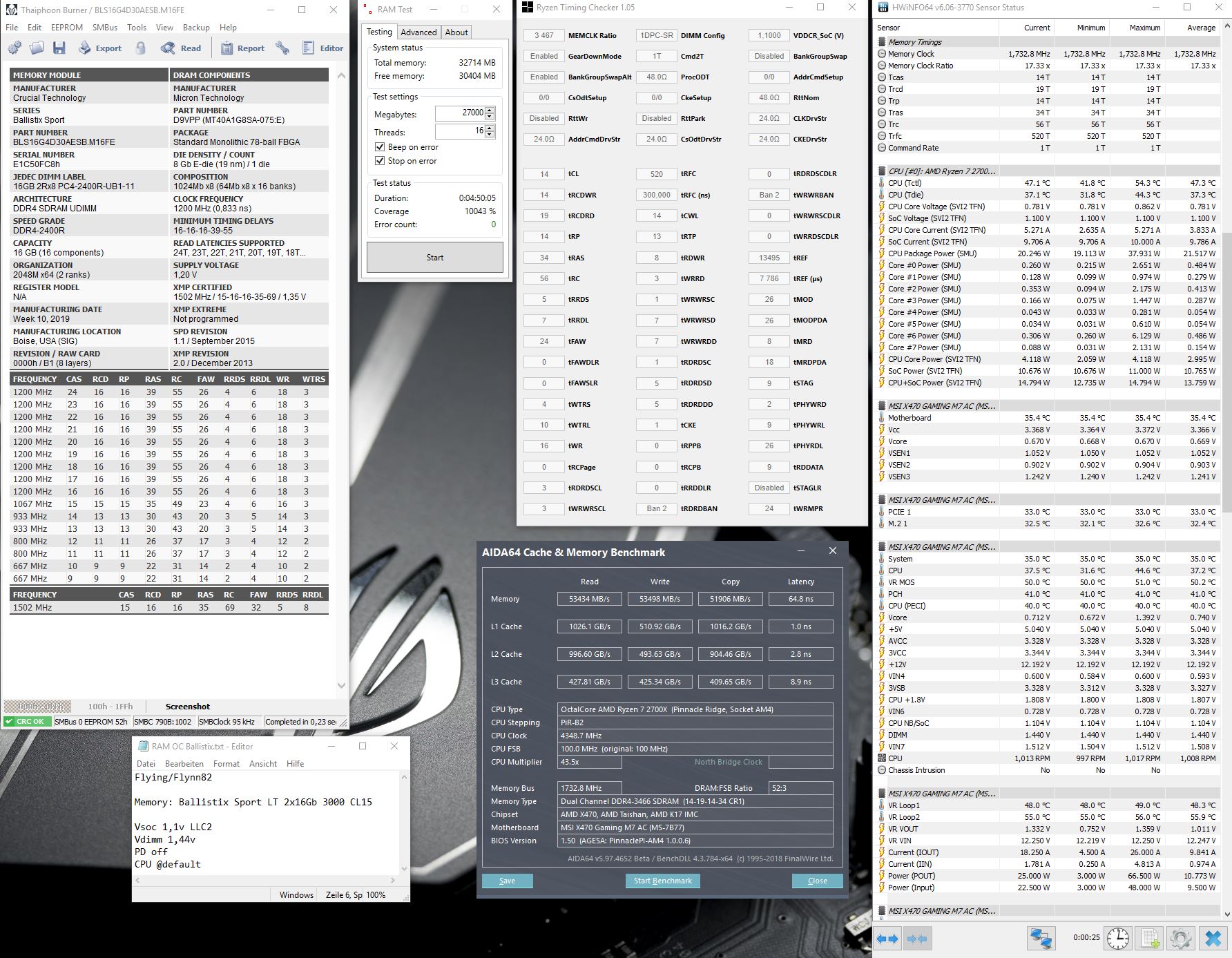Image resolution: width=1232 pixels, height=958 pixels.
Task: Click the Ryzen Timing Checker title bar icon
Action: [527, 8]
